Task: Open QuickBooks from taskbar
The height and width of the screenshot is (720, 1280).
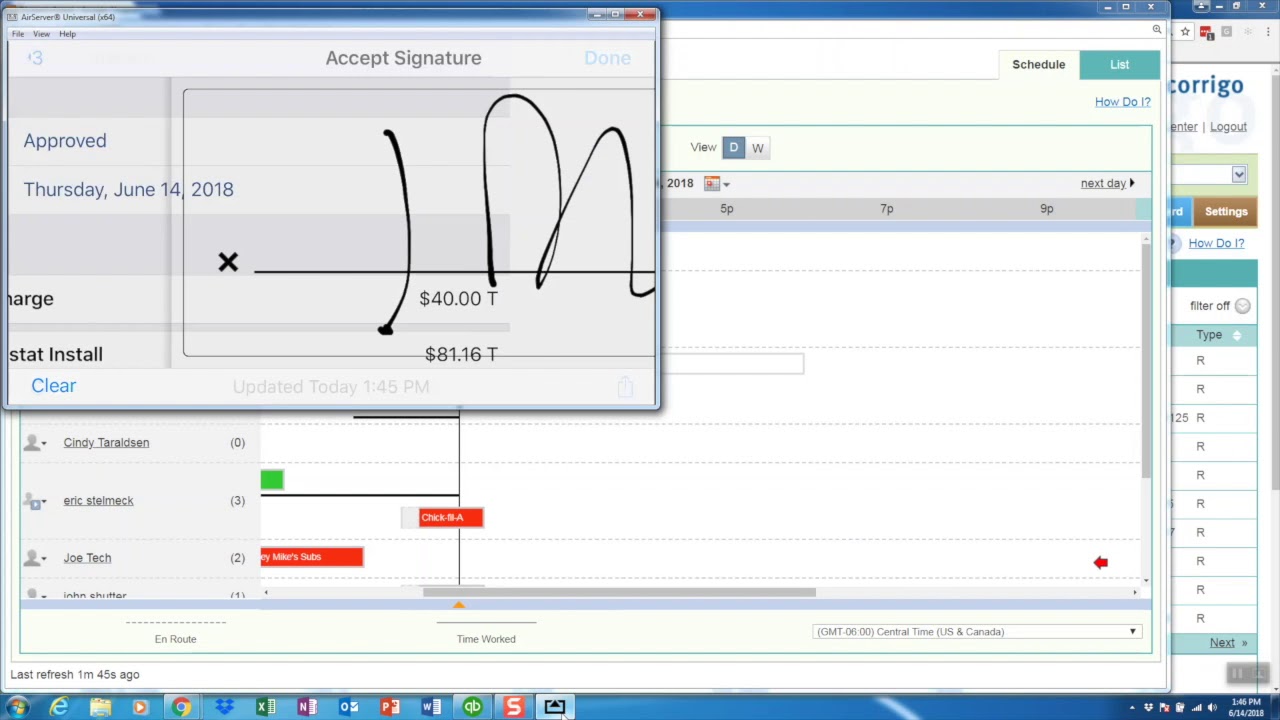Action: [472, 707]
